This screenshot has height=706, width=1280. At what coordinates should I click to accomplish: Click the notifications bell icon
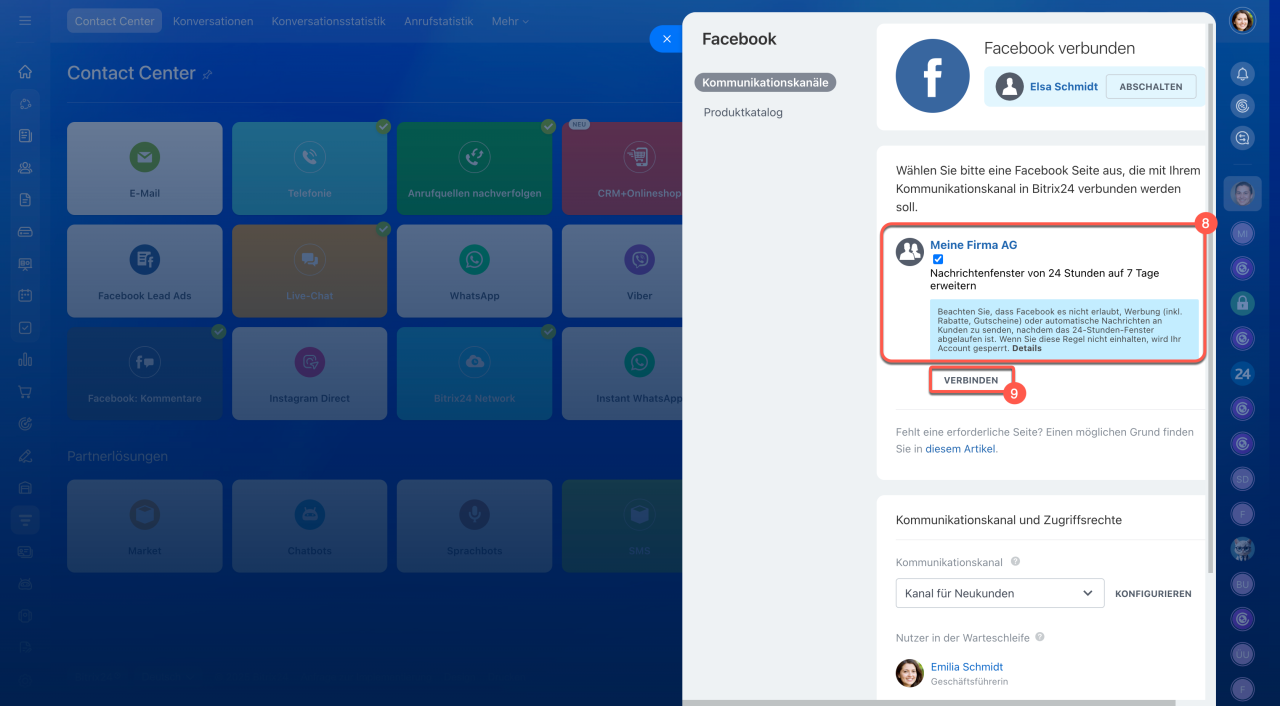1242,73
